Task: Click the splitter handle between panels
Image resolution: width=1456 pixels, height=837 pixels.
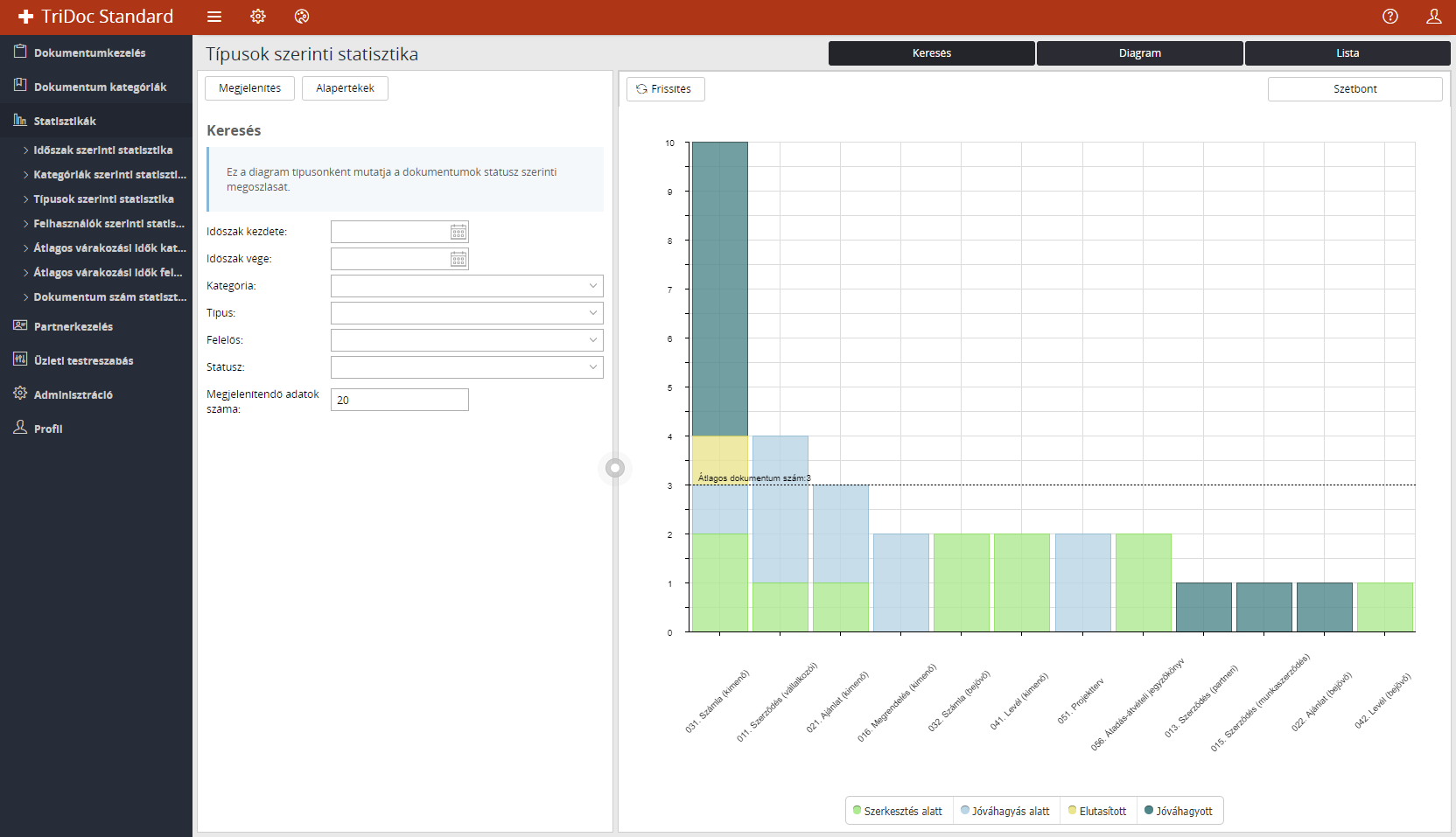Action: [615, 468]
